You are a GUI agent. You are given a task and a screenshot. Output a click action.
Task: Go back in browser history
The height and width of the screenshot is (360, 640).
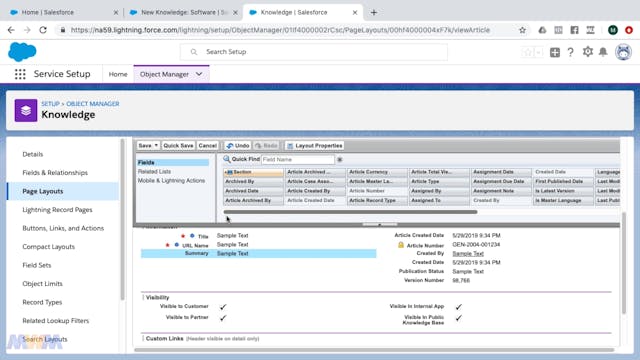[x=11, y=30]
